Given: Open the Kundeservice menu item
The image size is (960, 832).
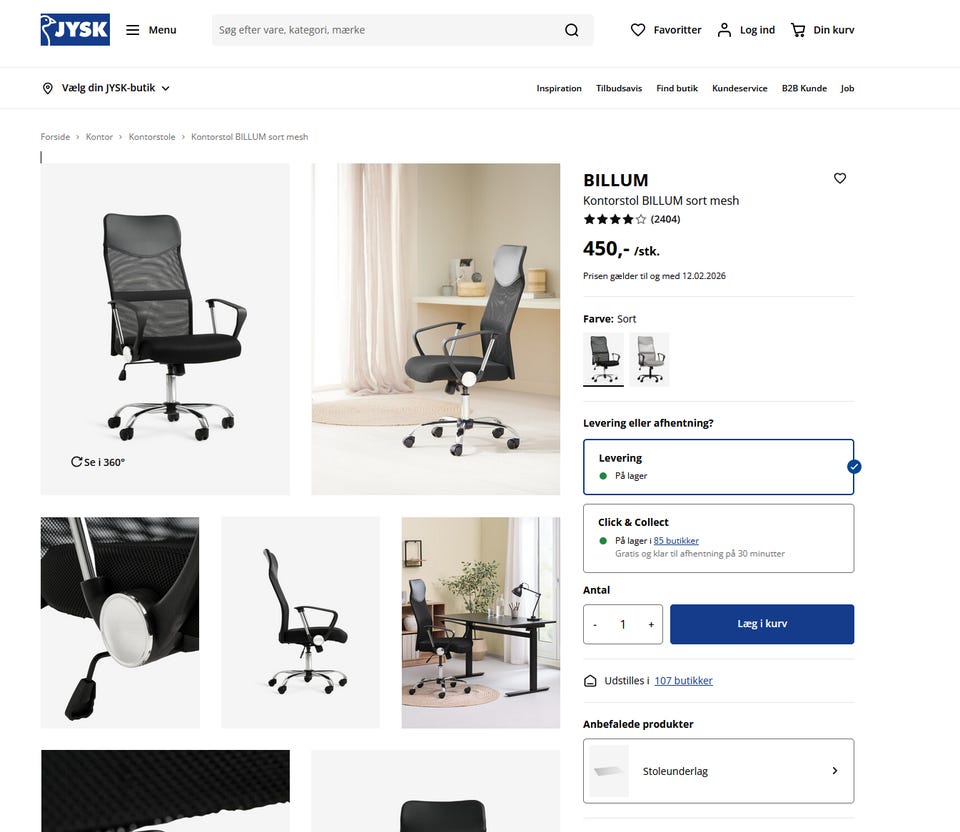Looking at the screenshot, I should [740, 88].
